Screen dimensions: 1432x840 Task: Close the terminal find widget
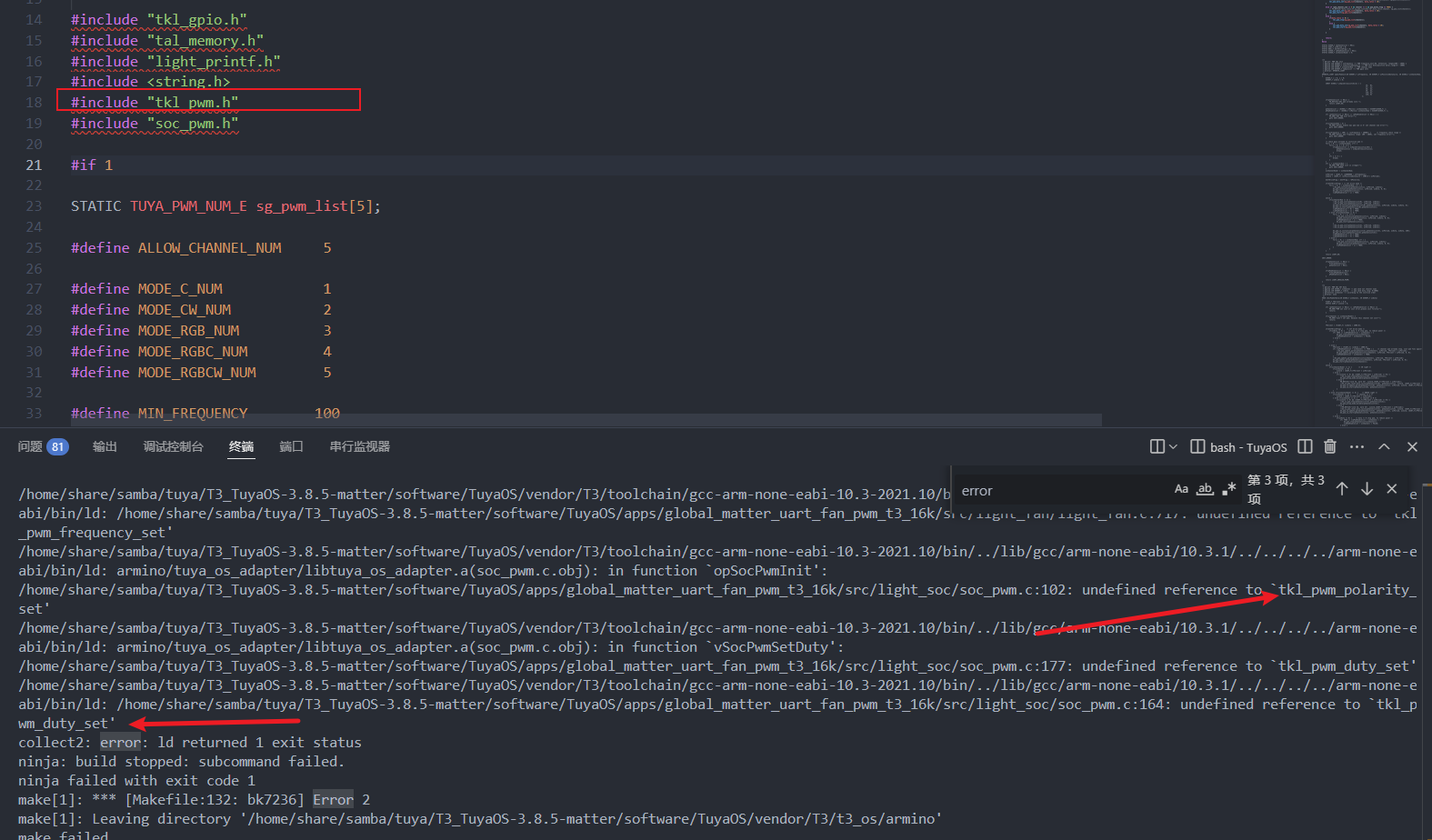pyautogui.click(x=1391, y=489)
